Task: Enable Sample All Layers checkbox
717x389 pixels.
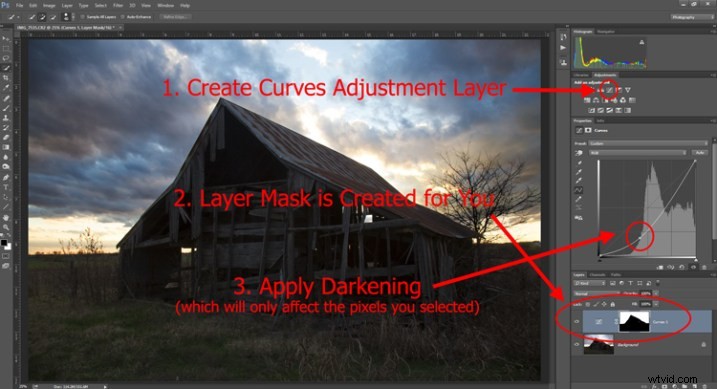Action: coord(83,17)
